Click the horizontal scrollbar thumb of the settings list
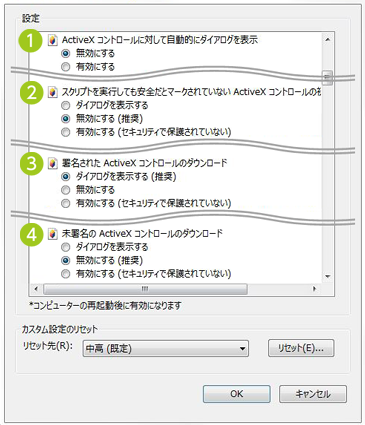The height and width of the screenshot is (425, 365). pos(145,289)
